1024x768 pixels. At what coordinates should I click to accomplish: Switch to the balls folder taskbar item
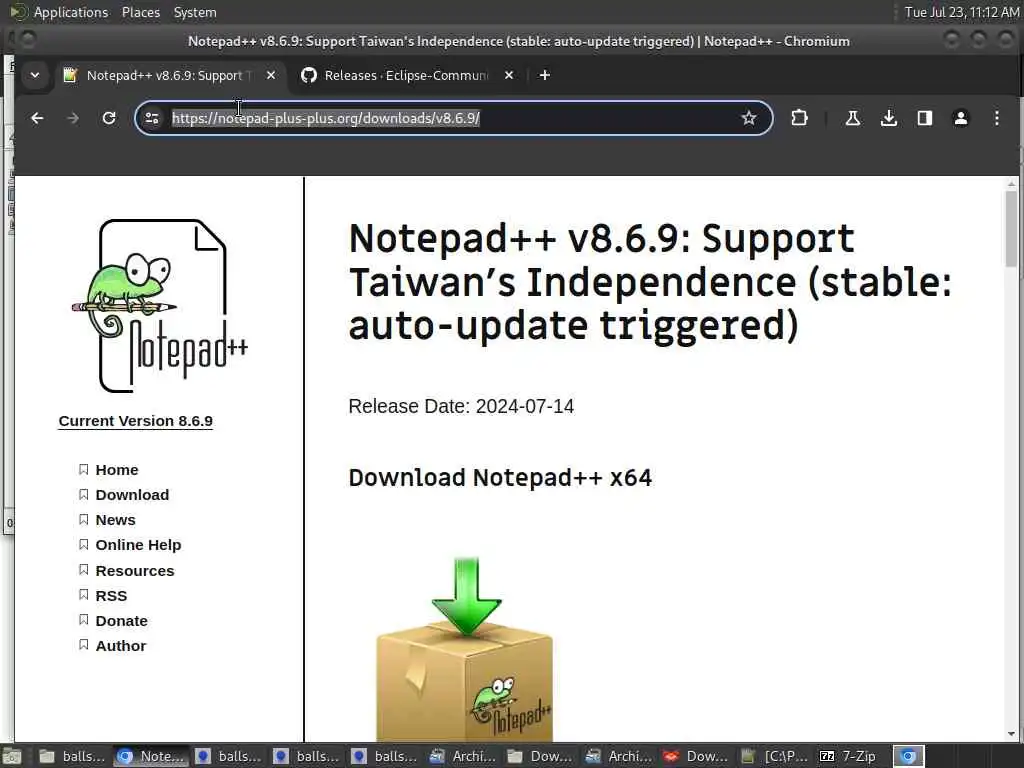coord(72,756)
